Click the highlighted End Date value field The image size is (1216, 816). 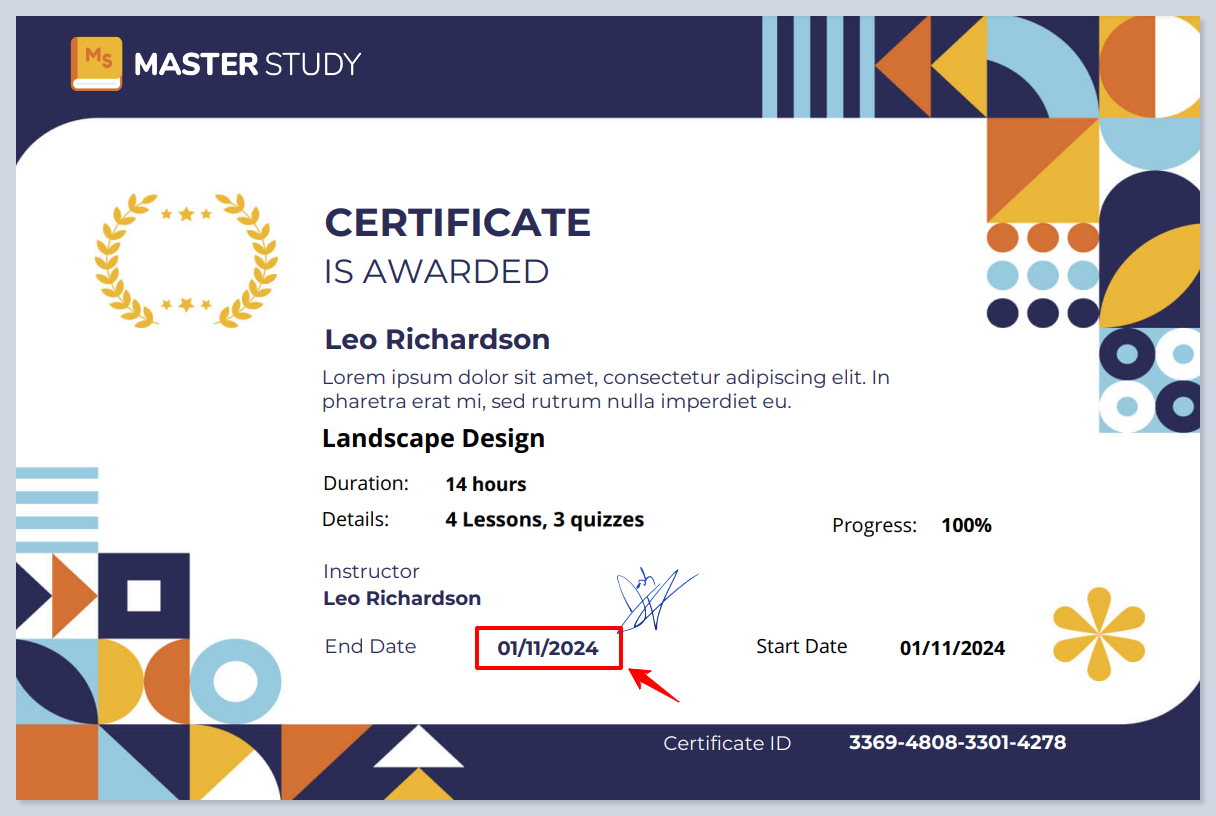[548, 648]
